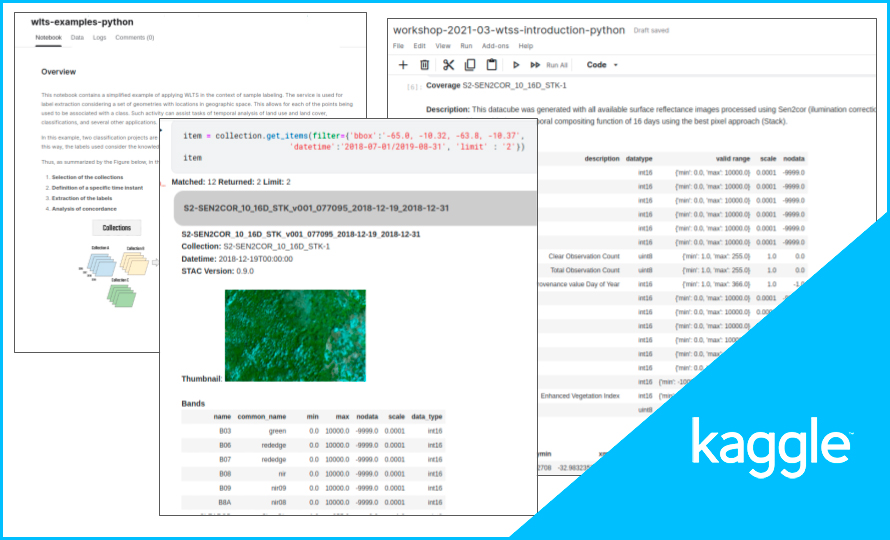
Task: Paste the cell with the clipboard icon
Action: click(x=492, y=65)
